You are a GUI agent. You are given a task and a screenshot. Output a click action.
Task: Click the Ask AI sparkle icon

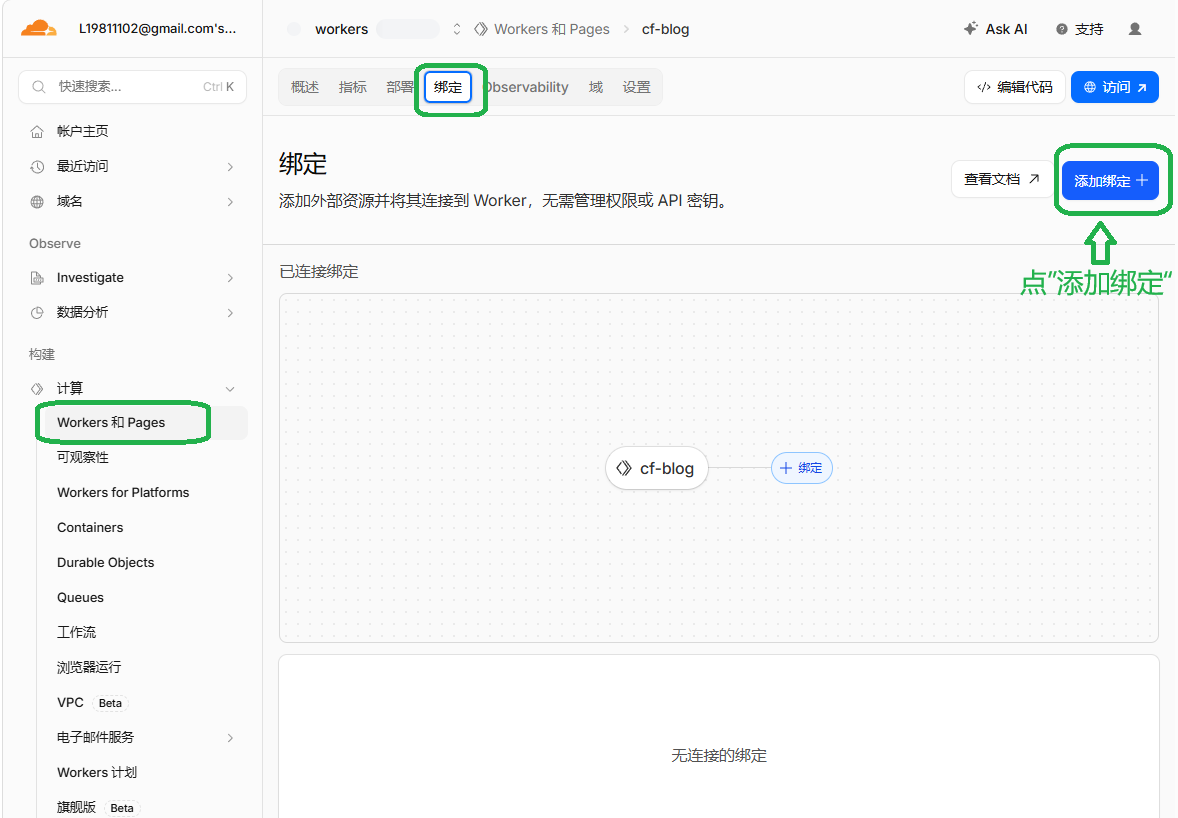pyautogui.click(x=971, y=29)
